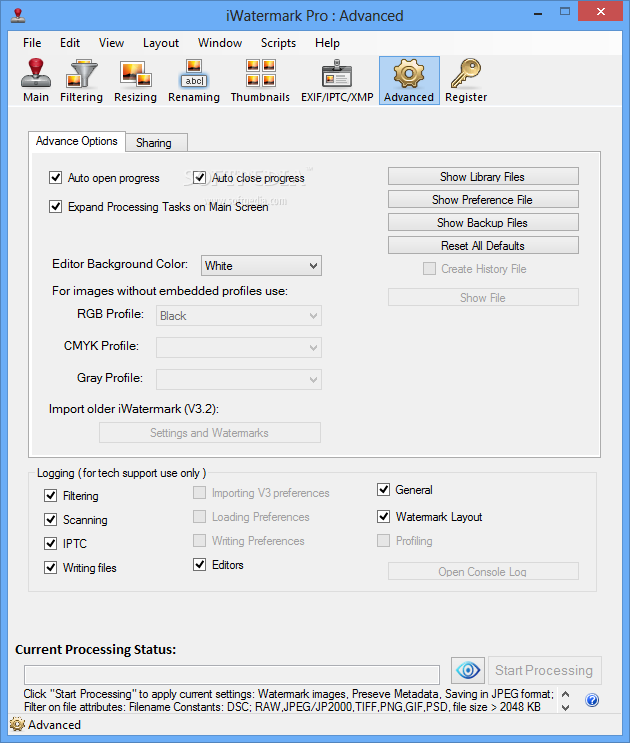Open the Help menu
This screenshot has width=630, height=743.
327,43
